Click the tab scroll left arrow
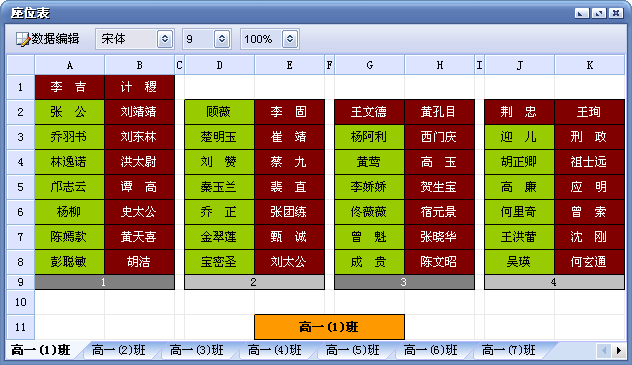Viewport: 632px width, 365px height. (x=604, y=351)
